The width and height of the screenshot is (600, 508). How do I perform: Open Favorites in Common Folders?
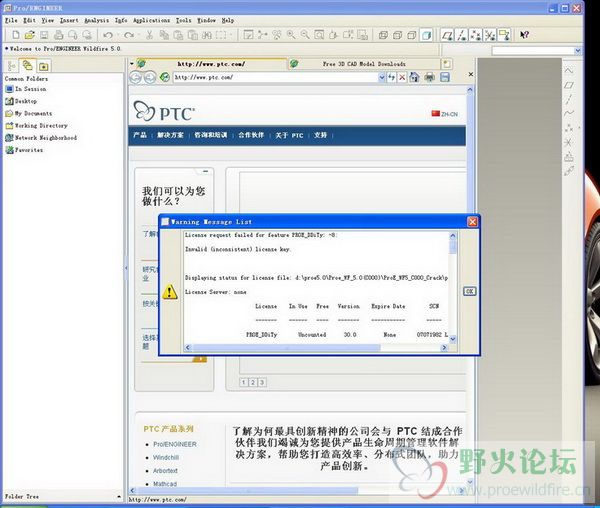point(24,150)
